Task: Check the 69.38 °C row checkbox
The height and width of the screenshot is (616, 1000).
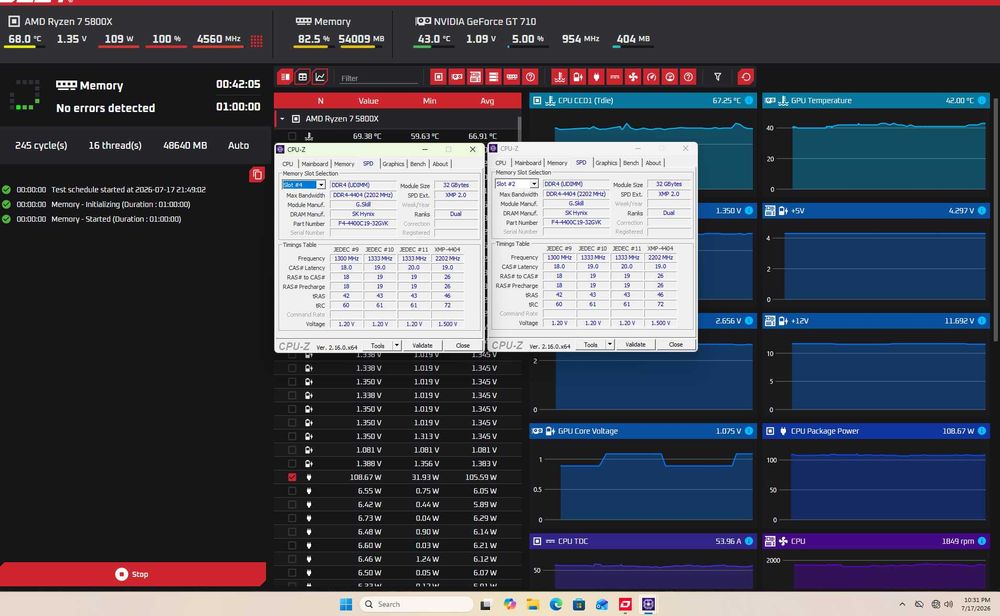Action: 292,136
